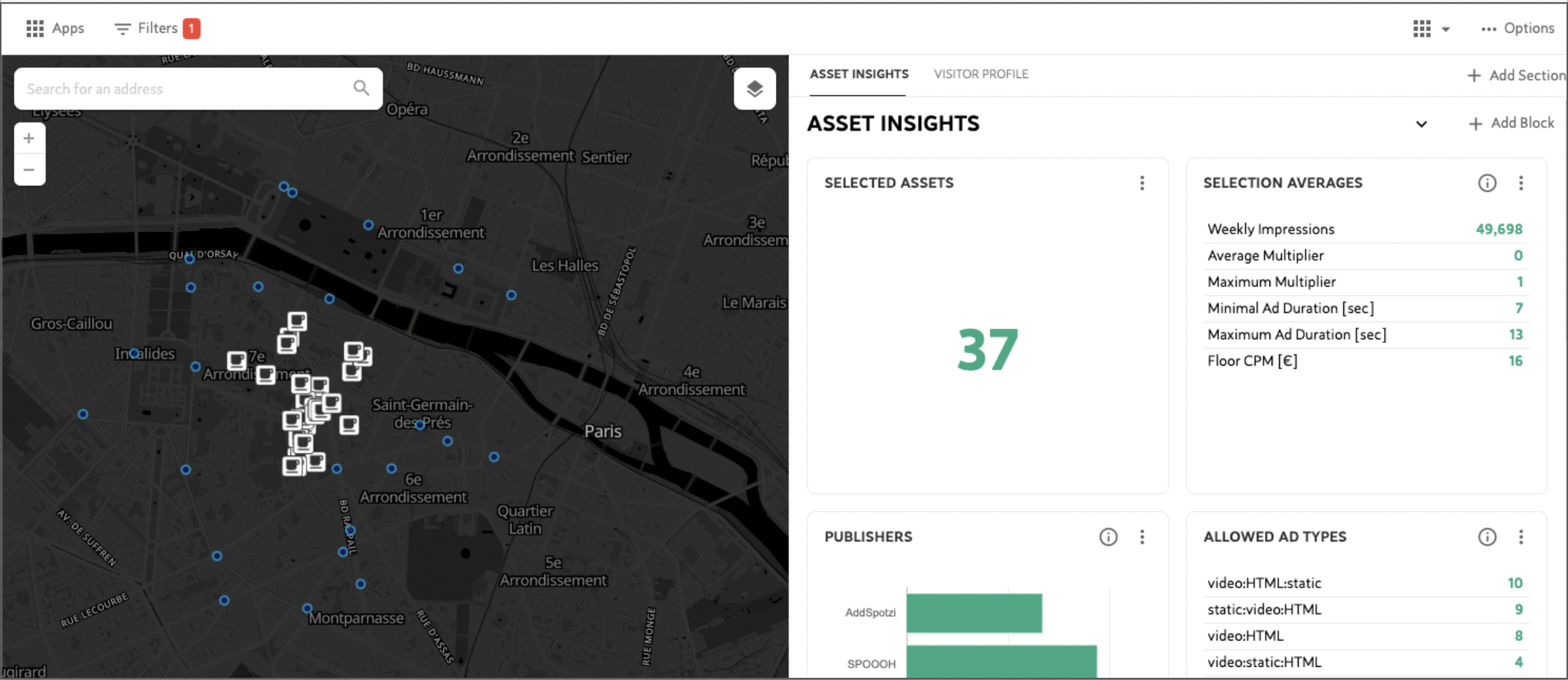
Task: Click Minimal Ad Duration row
Action: tap(1365, 308)
